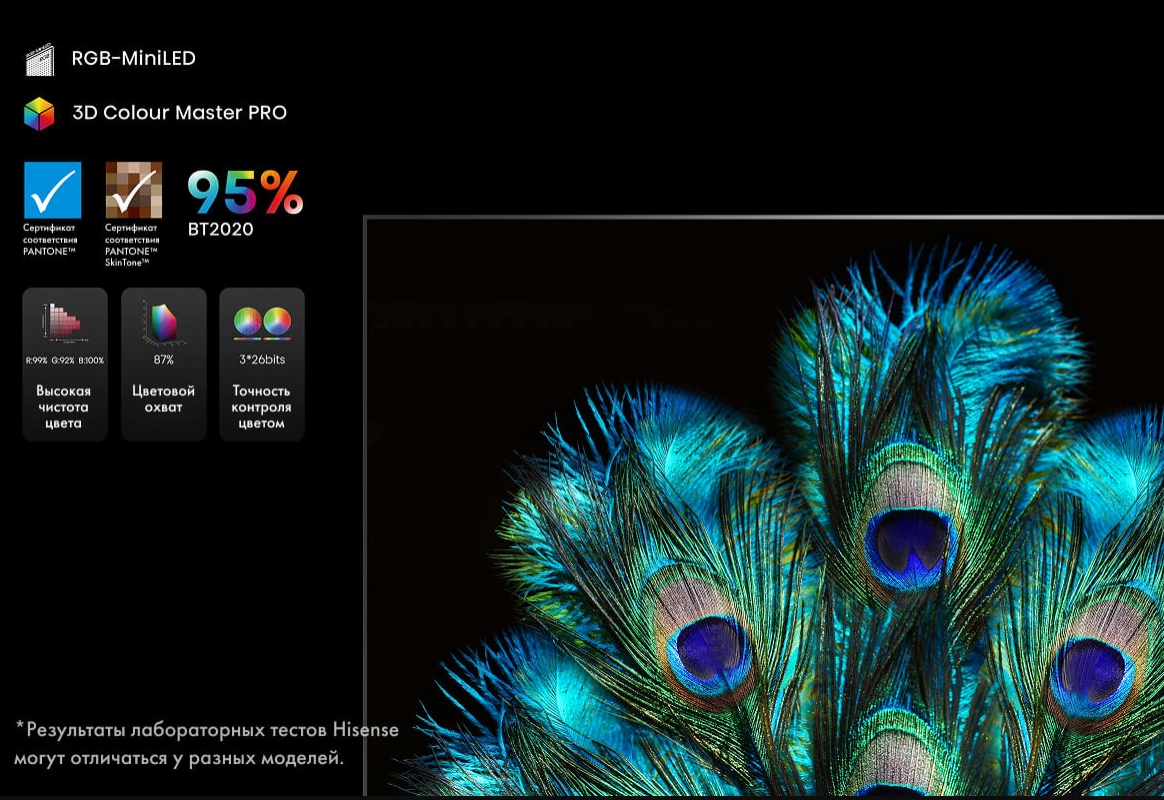Click the '87%' value text
This screenshot has height=800, width=1164.
163,360
